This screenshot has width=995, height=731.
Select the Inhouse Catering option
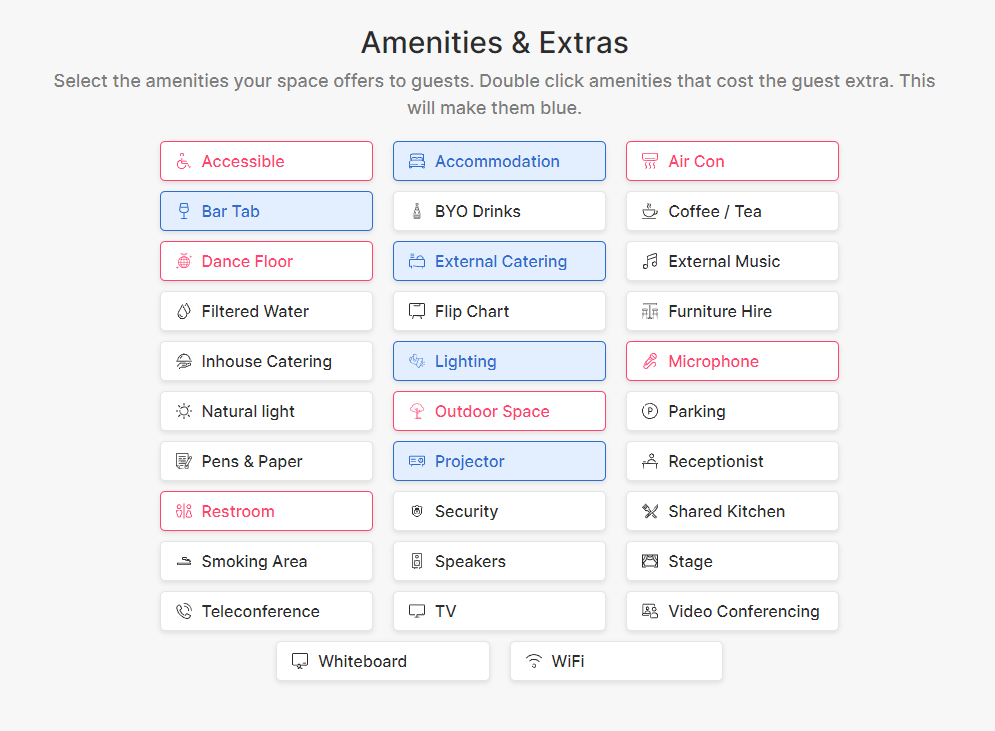point(267,361)
